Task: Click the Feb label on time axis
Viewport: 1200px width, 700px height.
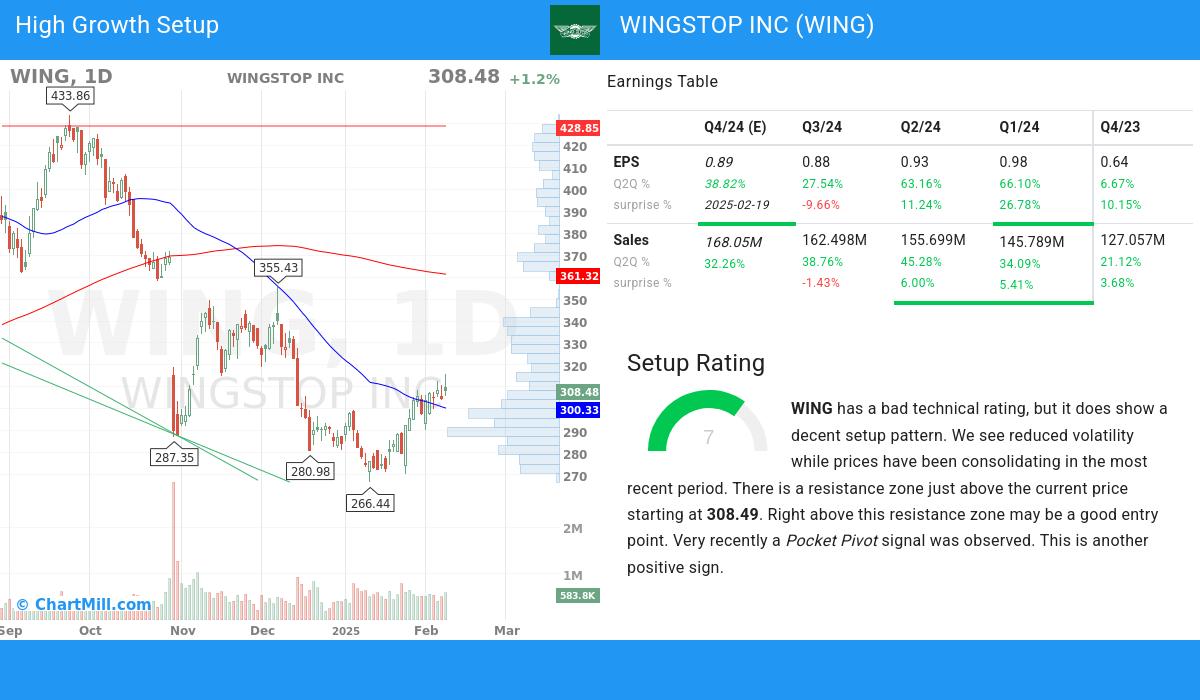Action: click(426, 631)
